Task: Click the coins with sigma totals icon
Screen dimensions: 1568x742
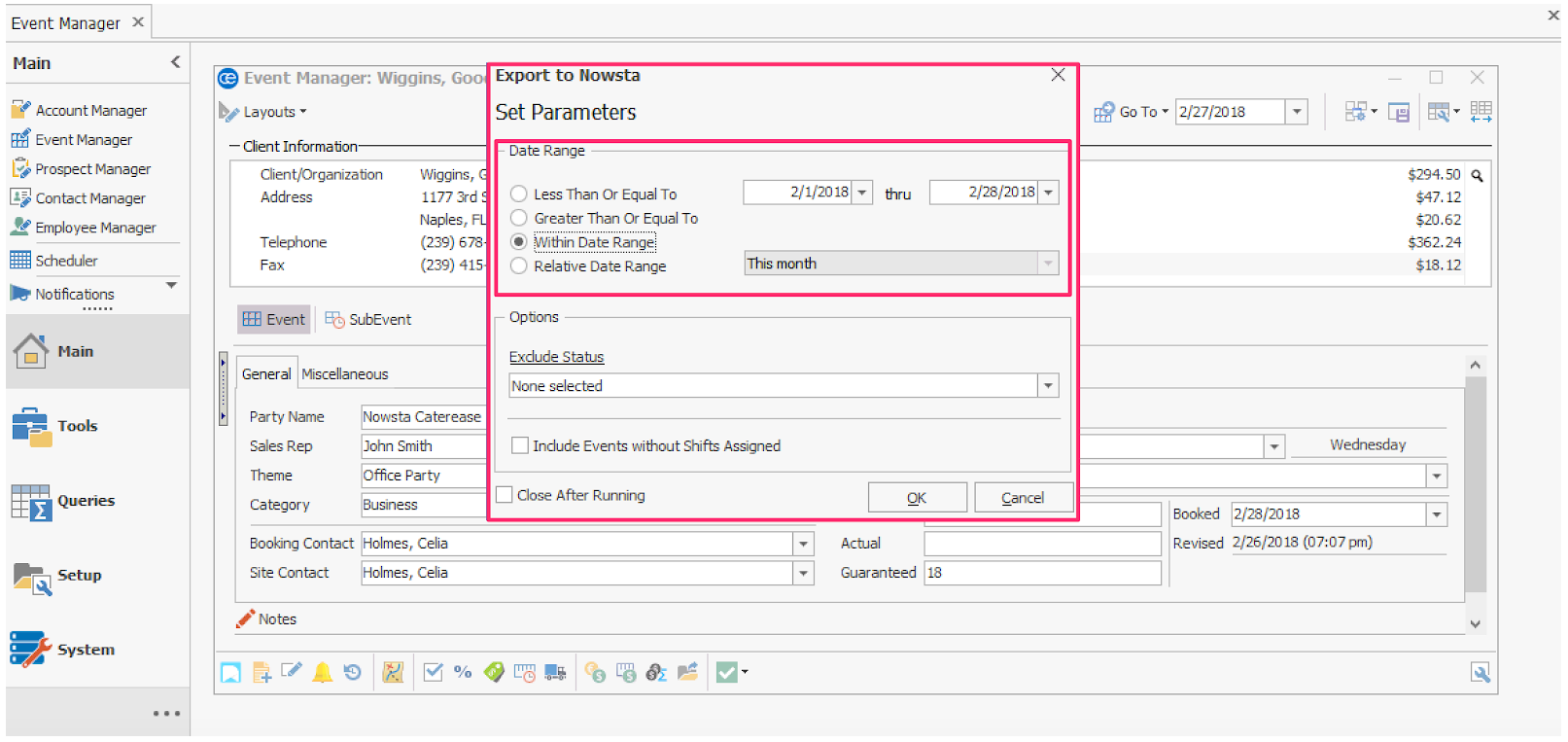Action: [656, 672]
